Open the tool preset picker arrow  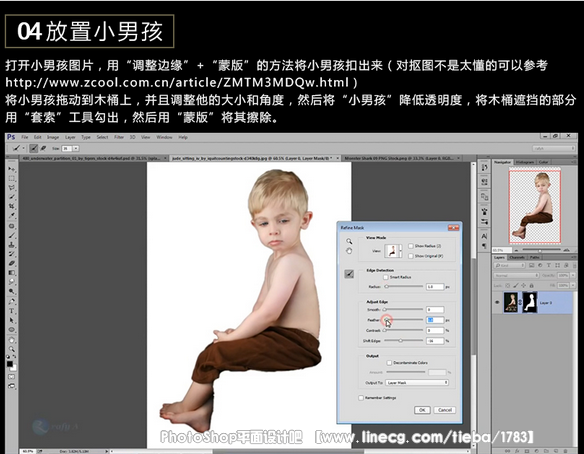pos(23,148)
